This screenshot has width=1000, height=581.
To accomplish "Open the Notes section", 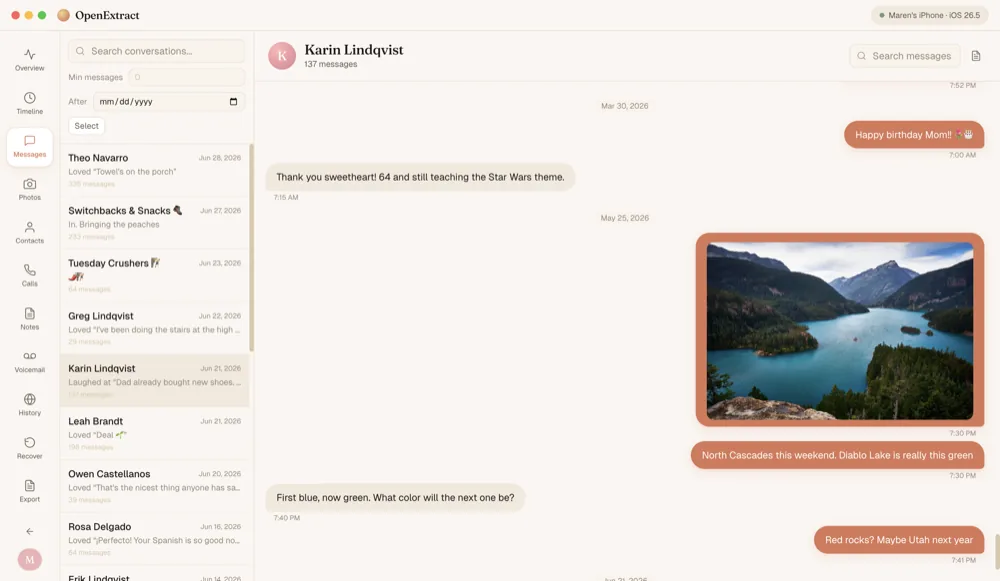I will pyautogui.click(x=29, y=319).
